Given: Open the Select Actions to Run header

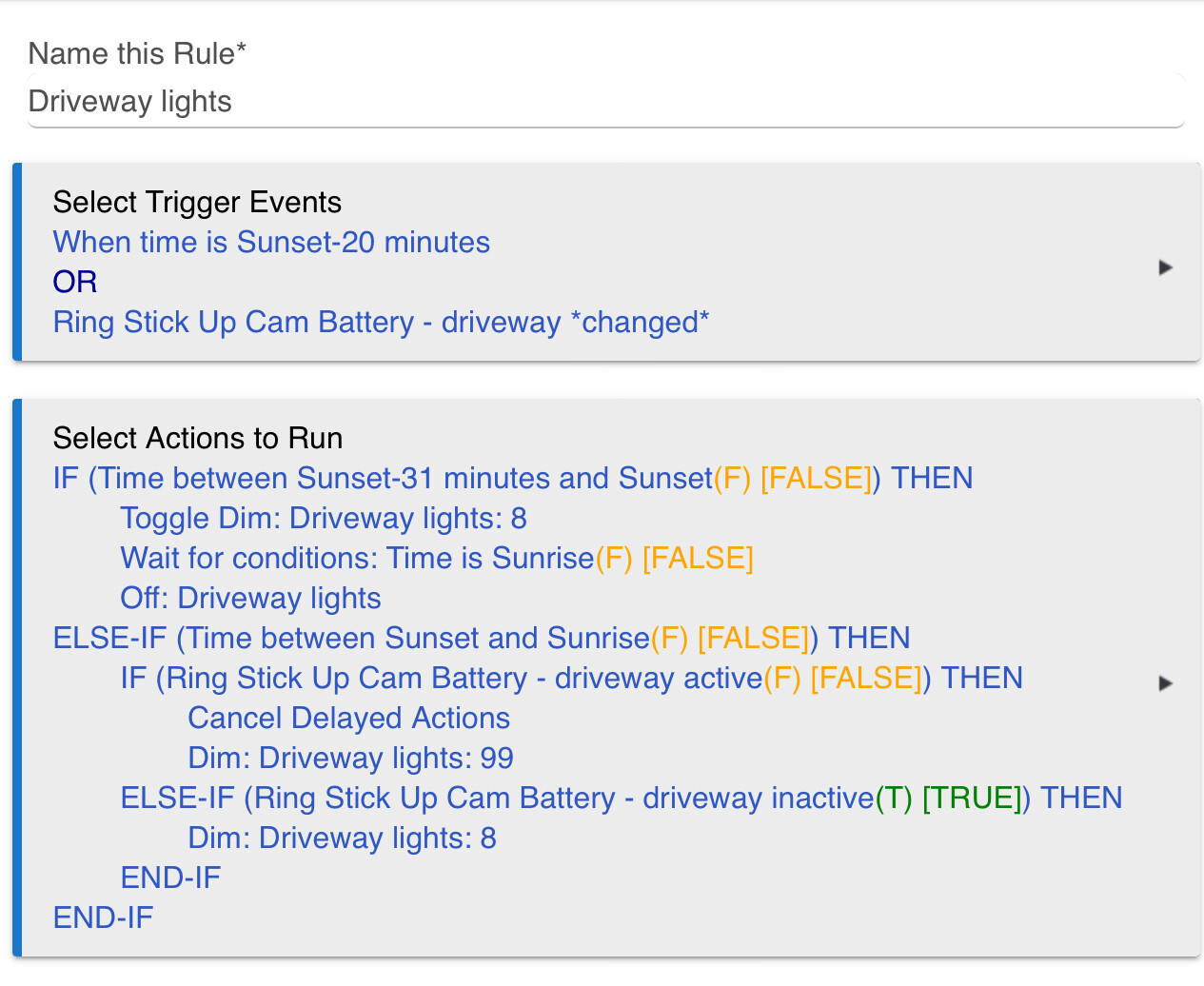Looking at the screenshot, I should pyautogui.click(x=198, y=438).
